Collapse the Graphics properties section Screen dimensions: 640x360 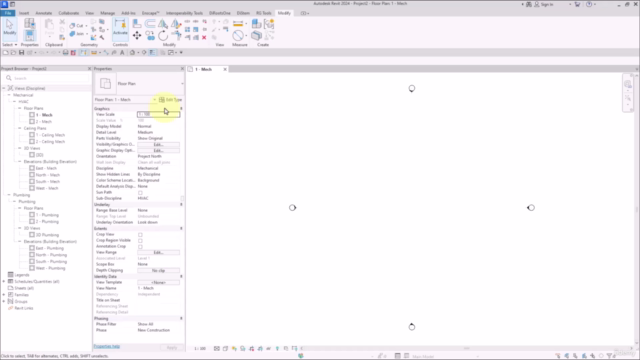(x=181, y=109)
